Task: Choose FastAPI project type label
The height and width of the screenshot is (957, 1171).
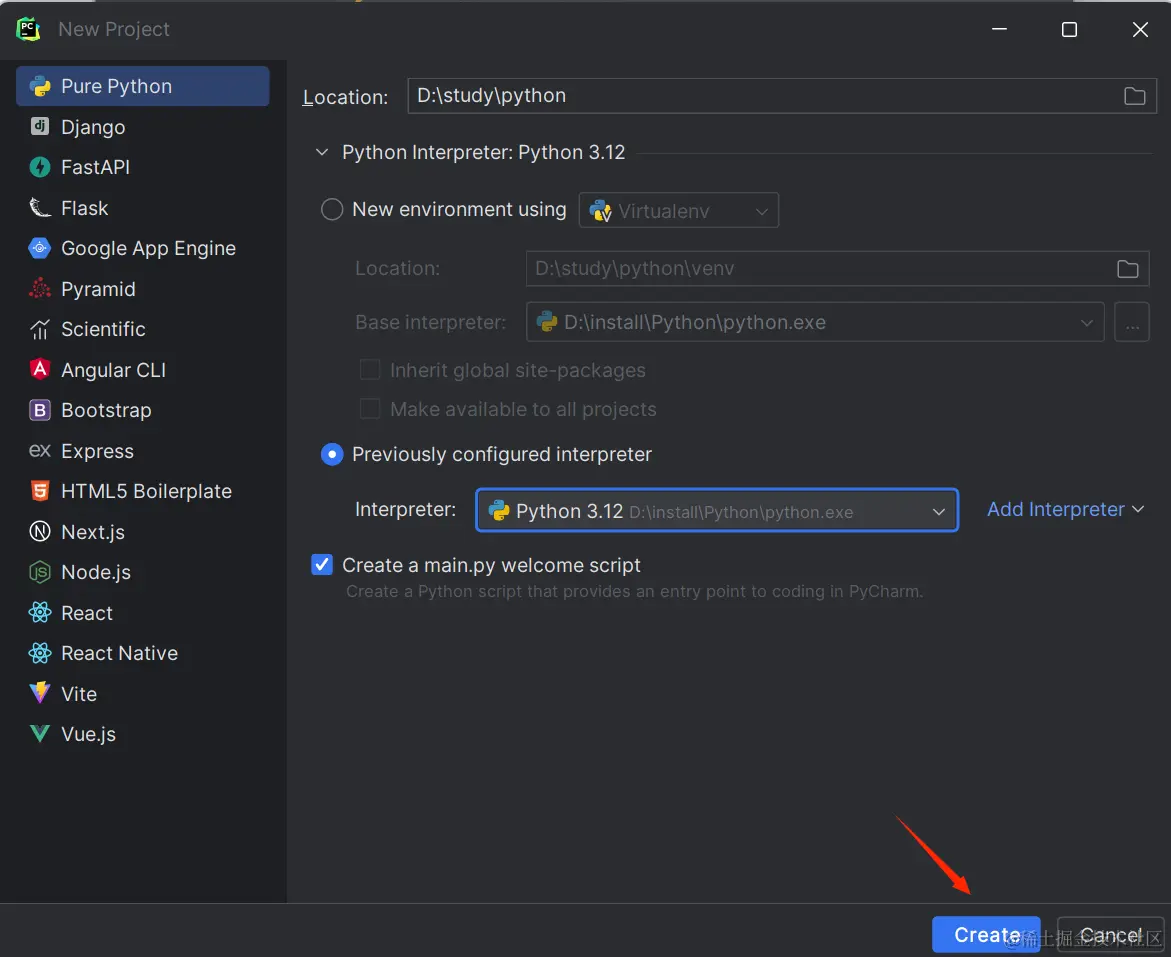Action: point(96,167)
